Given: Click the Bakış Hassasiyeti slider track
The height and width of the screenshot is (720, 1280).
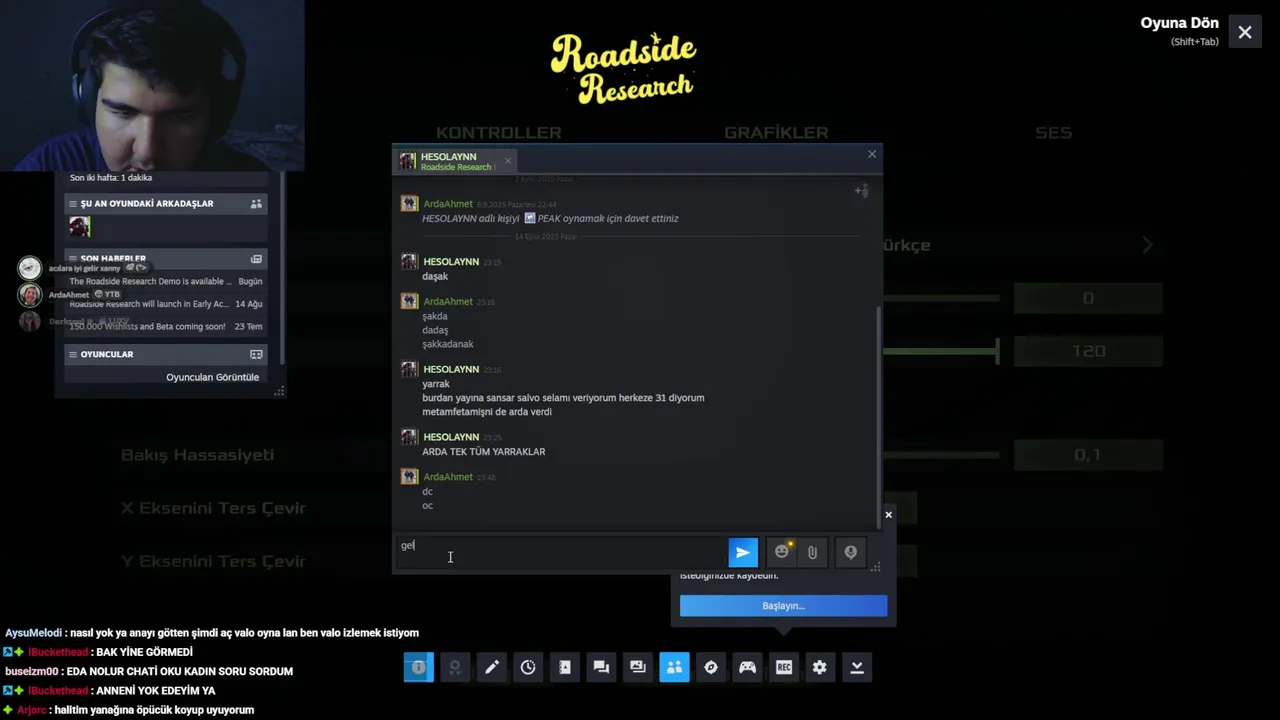Looking at the screenshot, I should (942, 455).
